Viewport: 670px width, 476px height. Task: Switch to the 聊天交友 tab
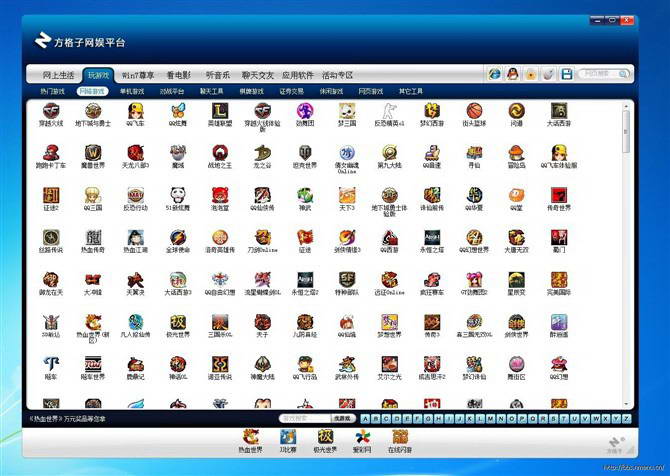pyautogui.click(x=258, y=75)
